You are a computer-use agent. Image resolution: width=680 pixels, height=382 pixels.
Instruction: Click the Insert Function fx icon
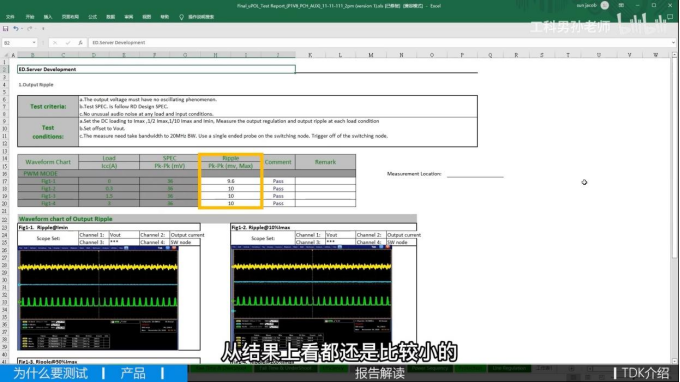click(x=80, y=42)
